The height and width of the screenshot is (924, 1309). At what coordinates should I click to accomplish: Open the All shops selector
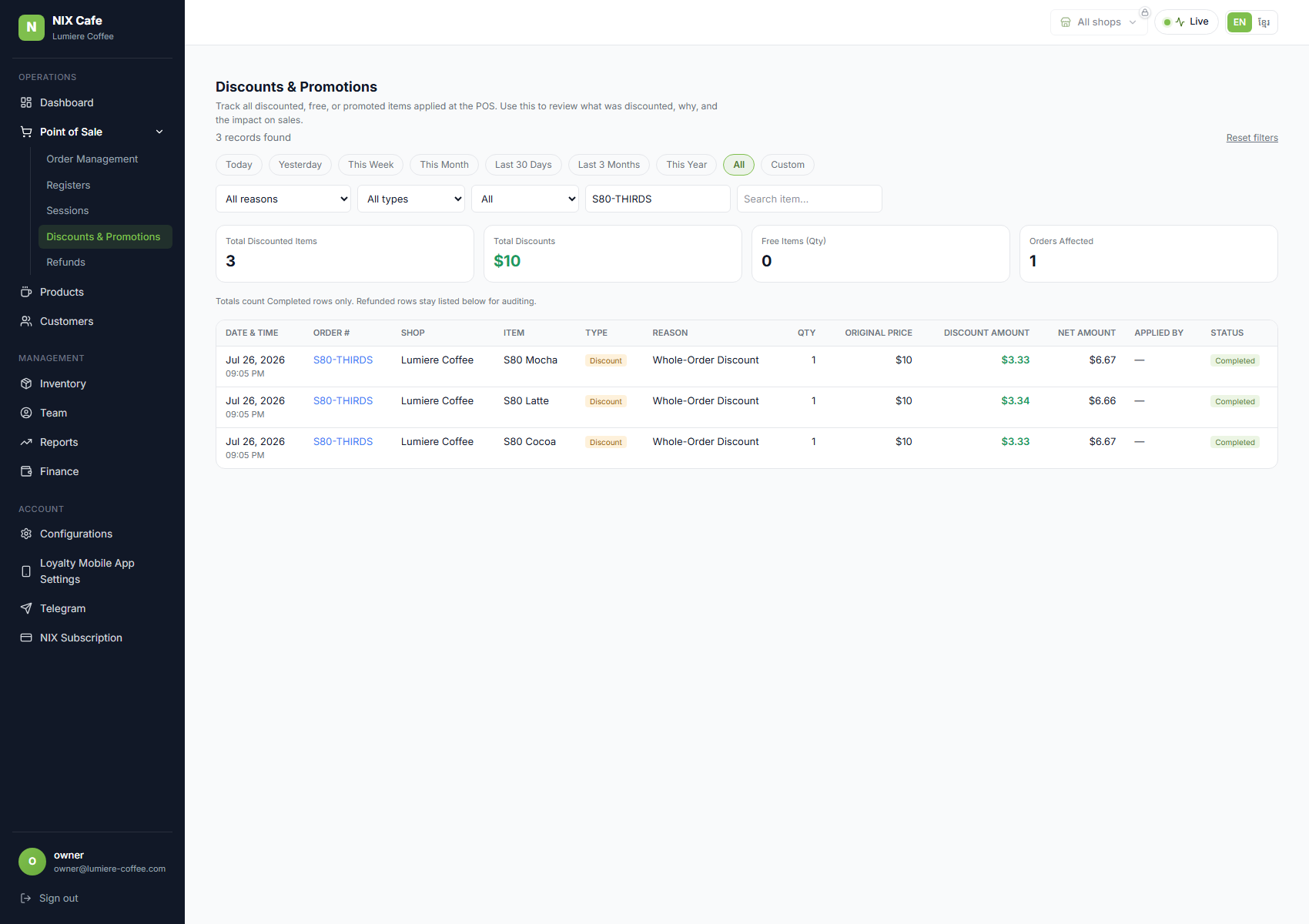[x=1099, y=22]
